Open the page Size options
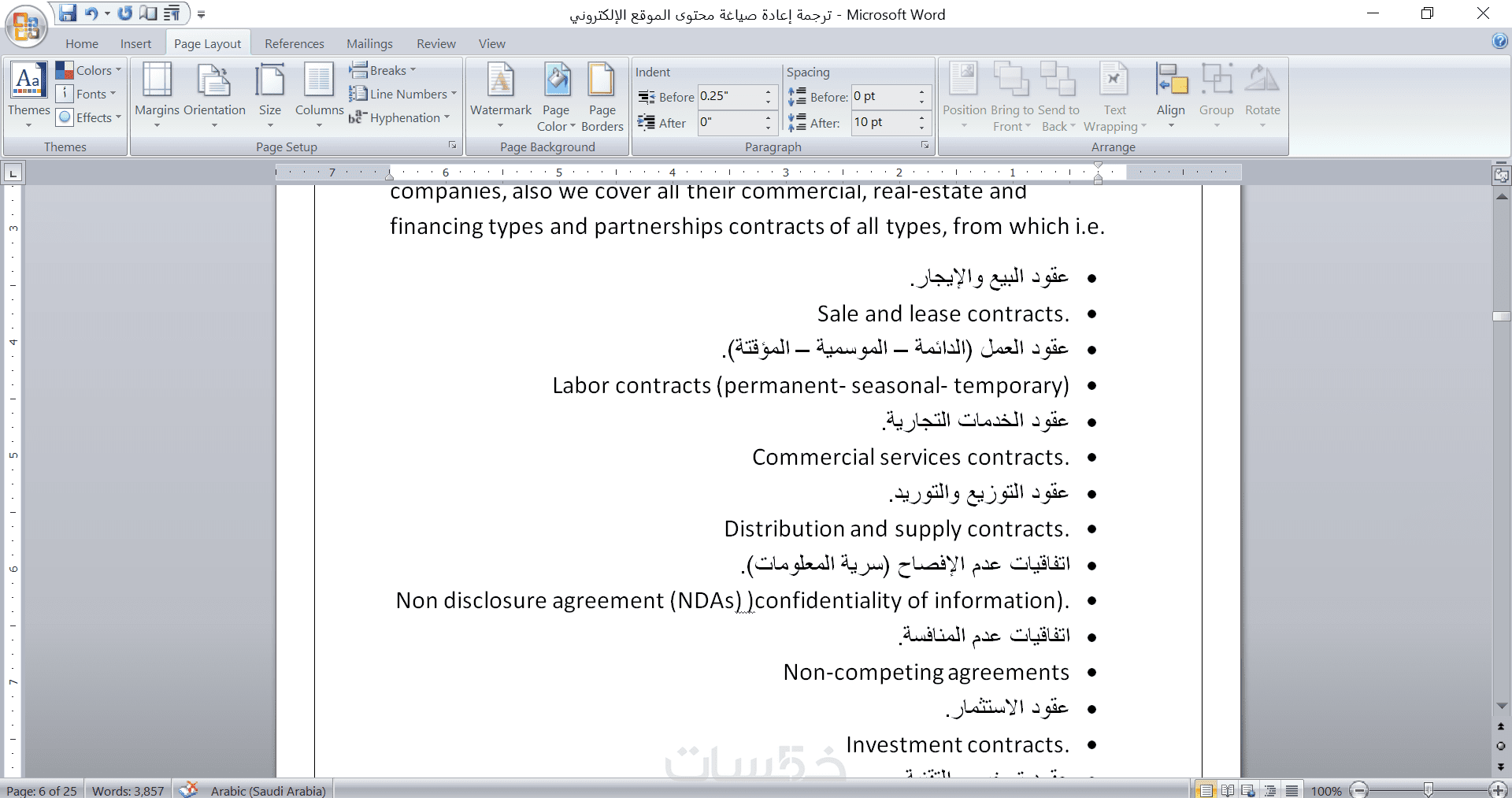The image size is (1512, 798). 270,95
